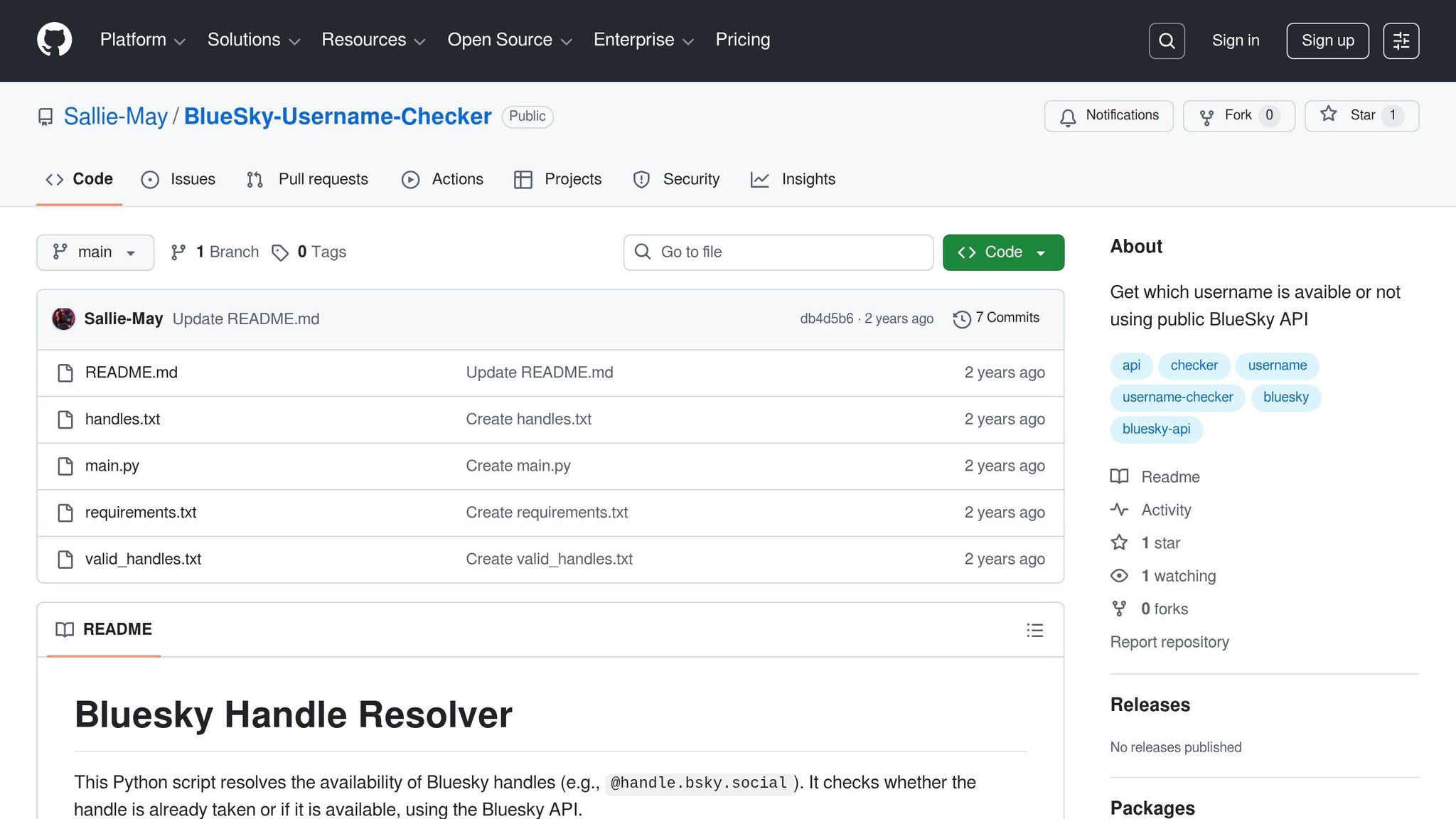Open the search magnifier icon in header

1167,41
